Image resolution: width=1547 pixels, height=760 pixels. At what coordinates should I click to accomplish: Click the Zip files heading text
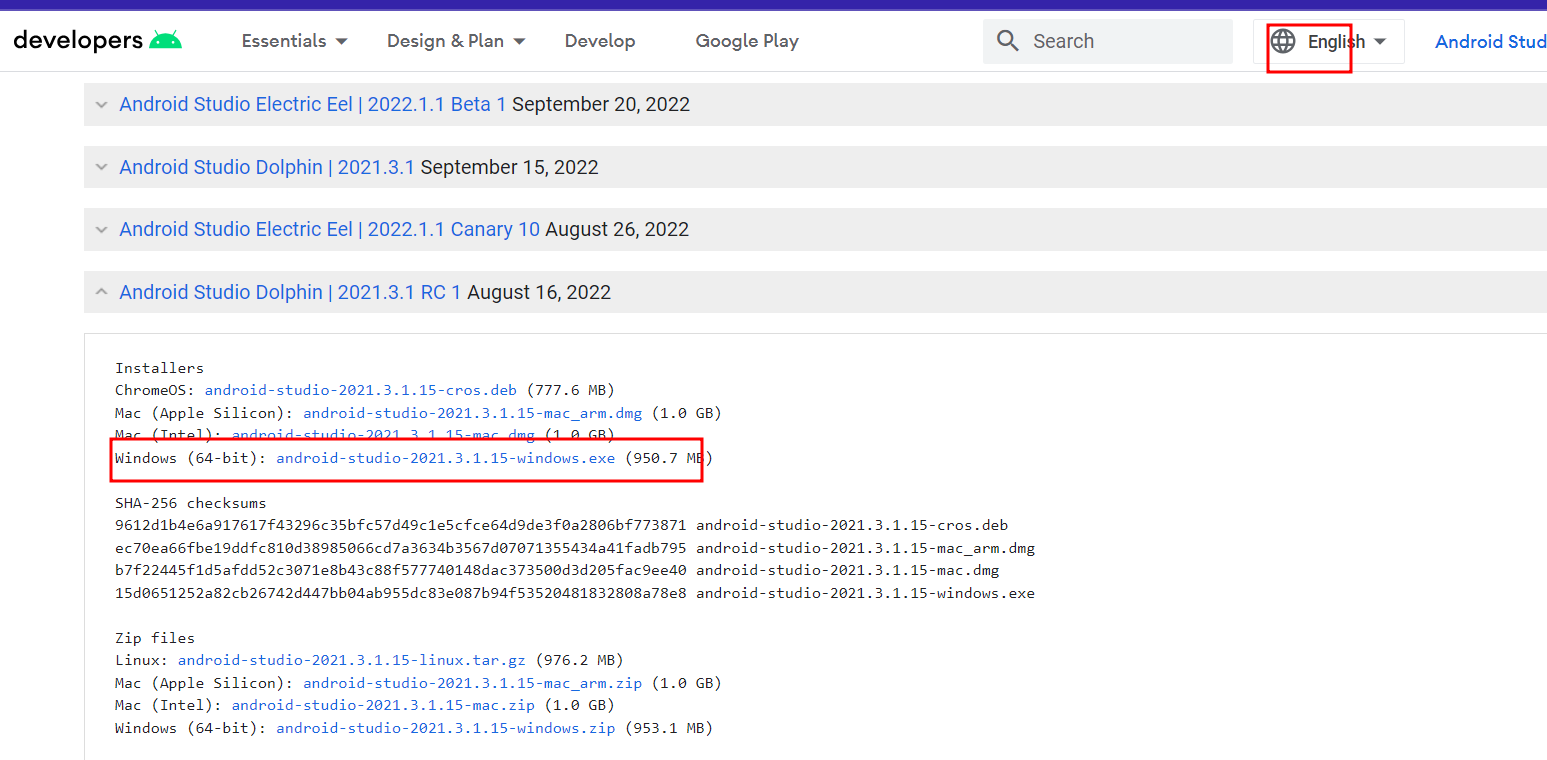point(155,638)
